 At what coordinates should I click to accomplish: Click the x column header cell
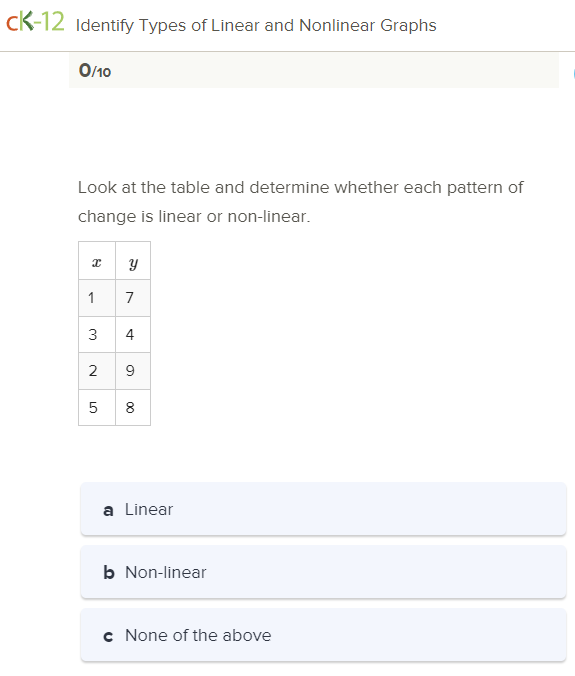97,261
